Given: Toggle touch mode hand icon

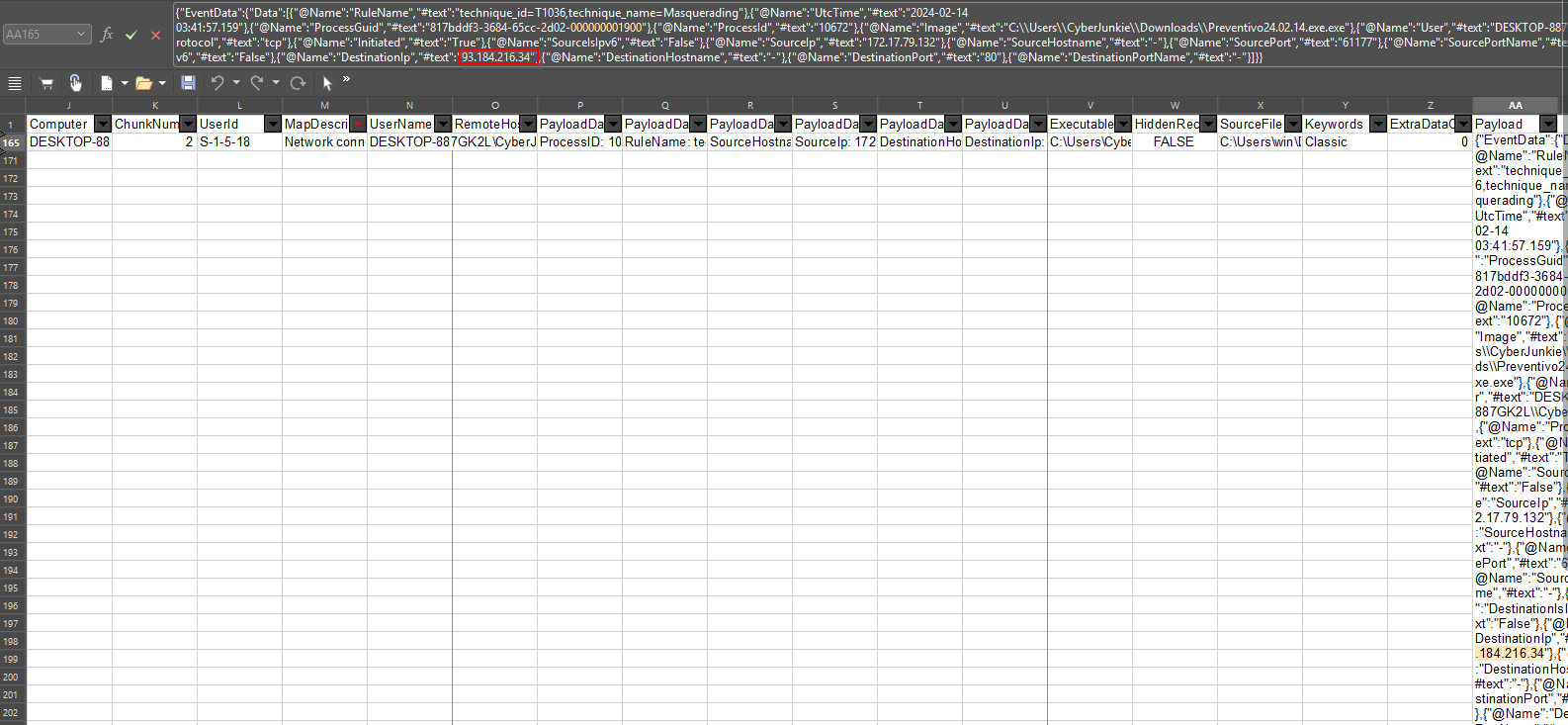Looking at the screenshot, I should click(x=75, y=83).
